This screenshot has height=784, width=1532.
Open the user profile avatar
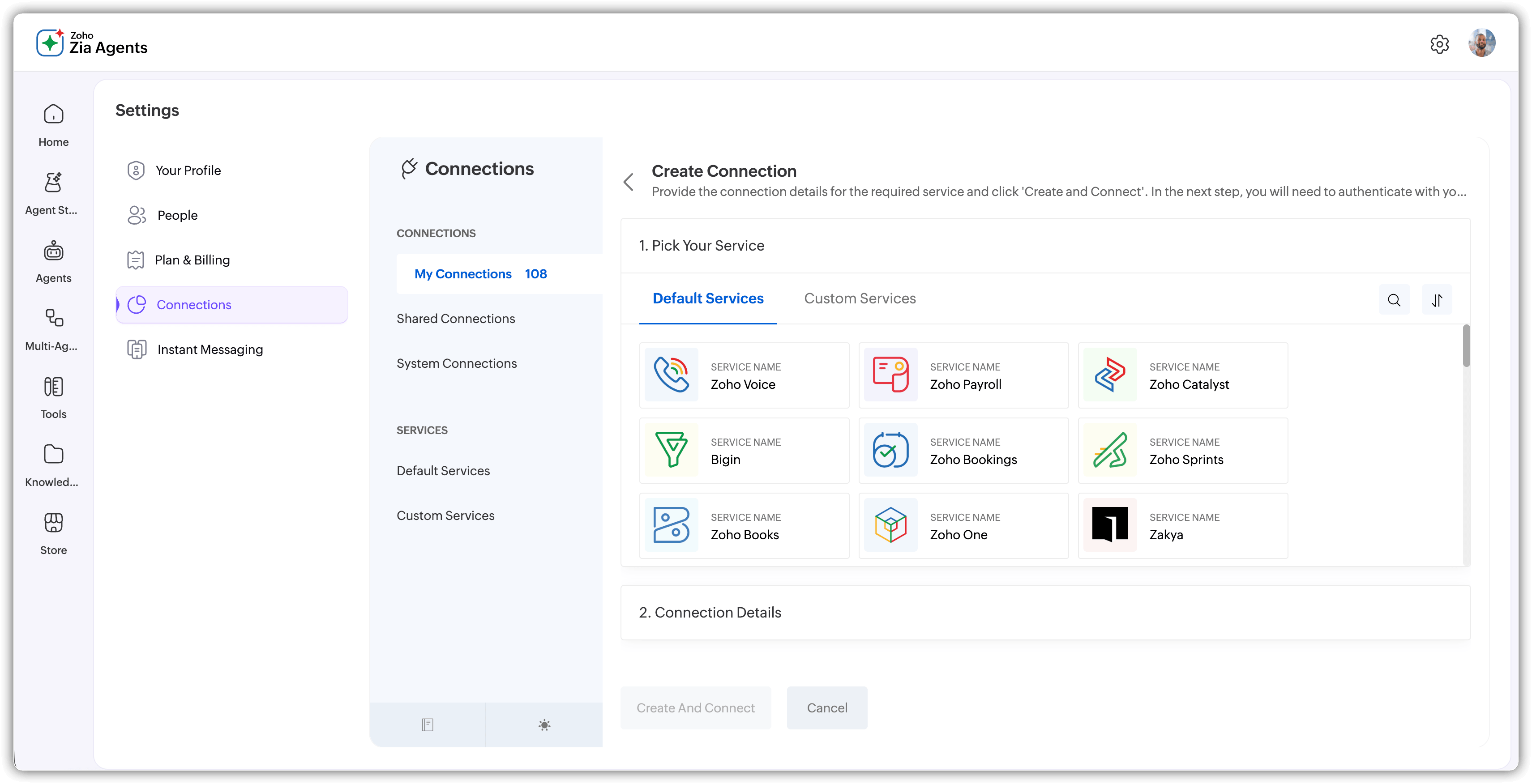[x=1481, y=43]
